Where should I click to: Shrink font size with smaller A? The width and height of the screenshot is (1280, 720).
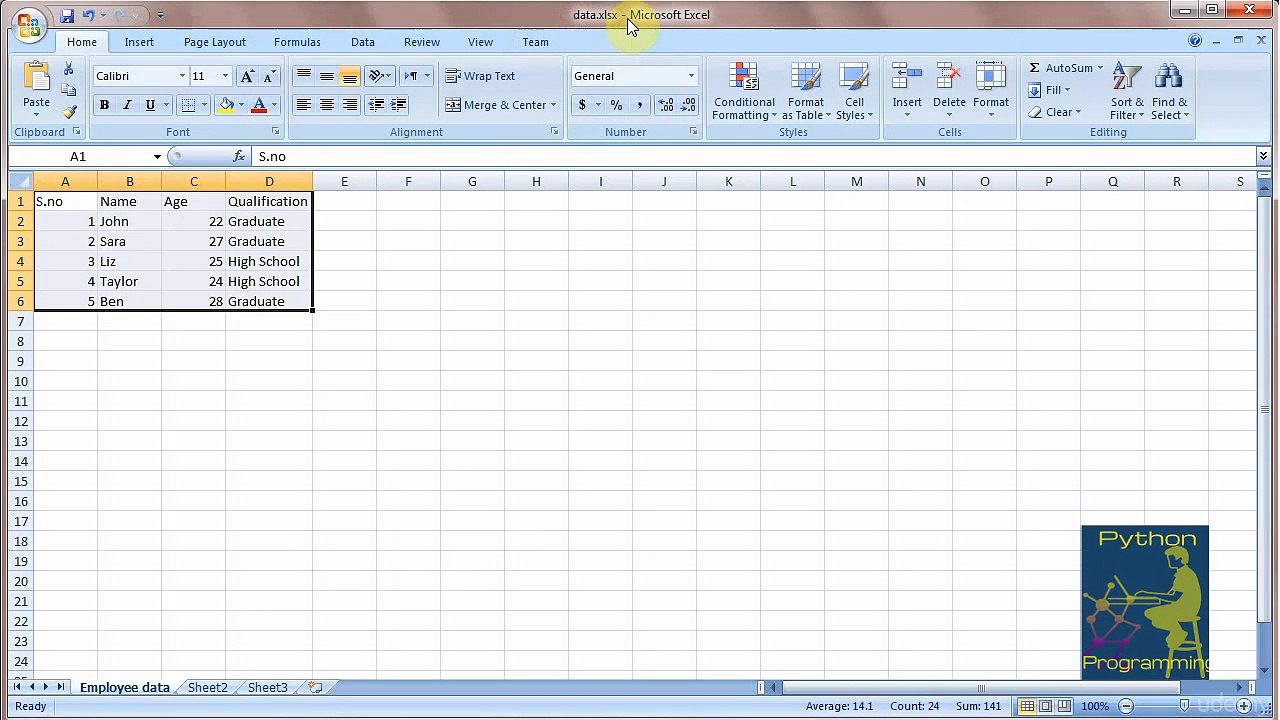pyautogui.click(x=269, y=76)
